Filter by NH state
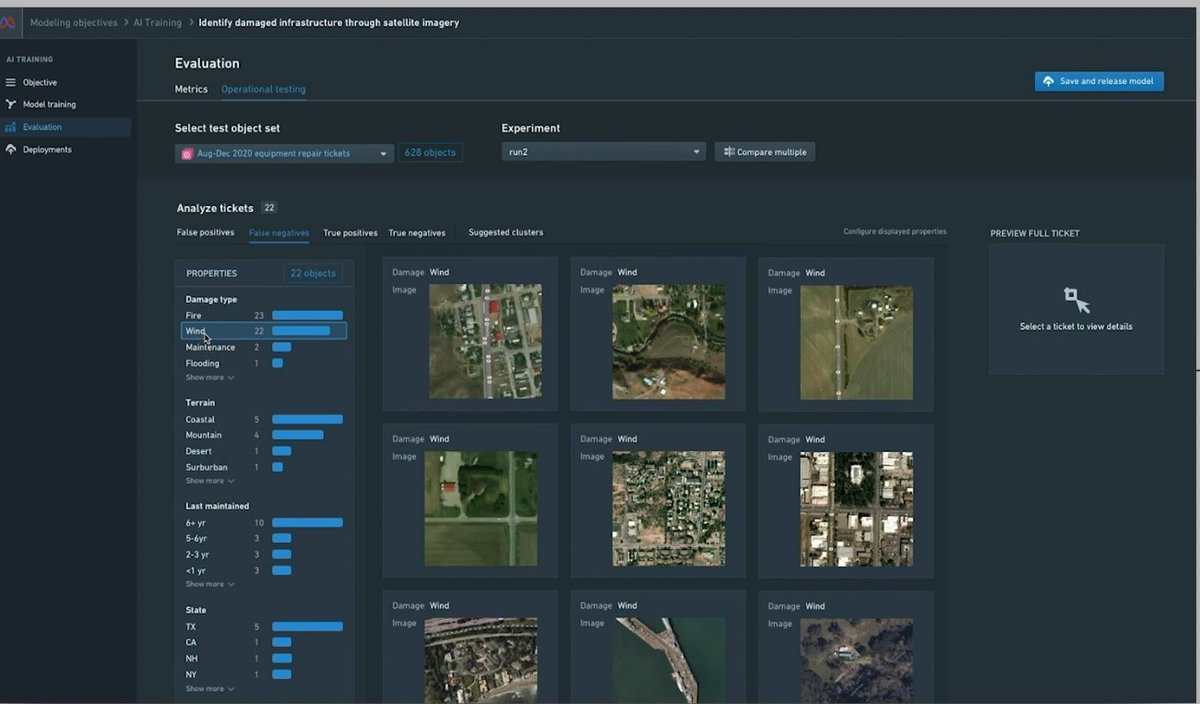Image resolution: width=1200 pixels, height=704 pixels. [x=264, y=658]
